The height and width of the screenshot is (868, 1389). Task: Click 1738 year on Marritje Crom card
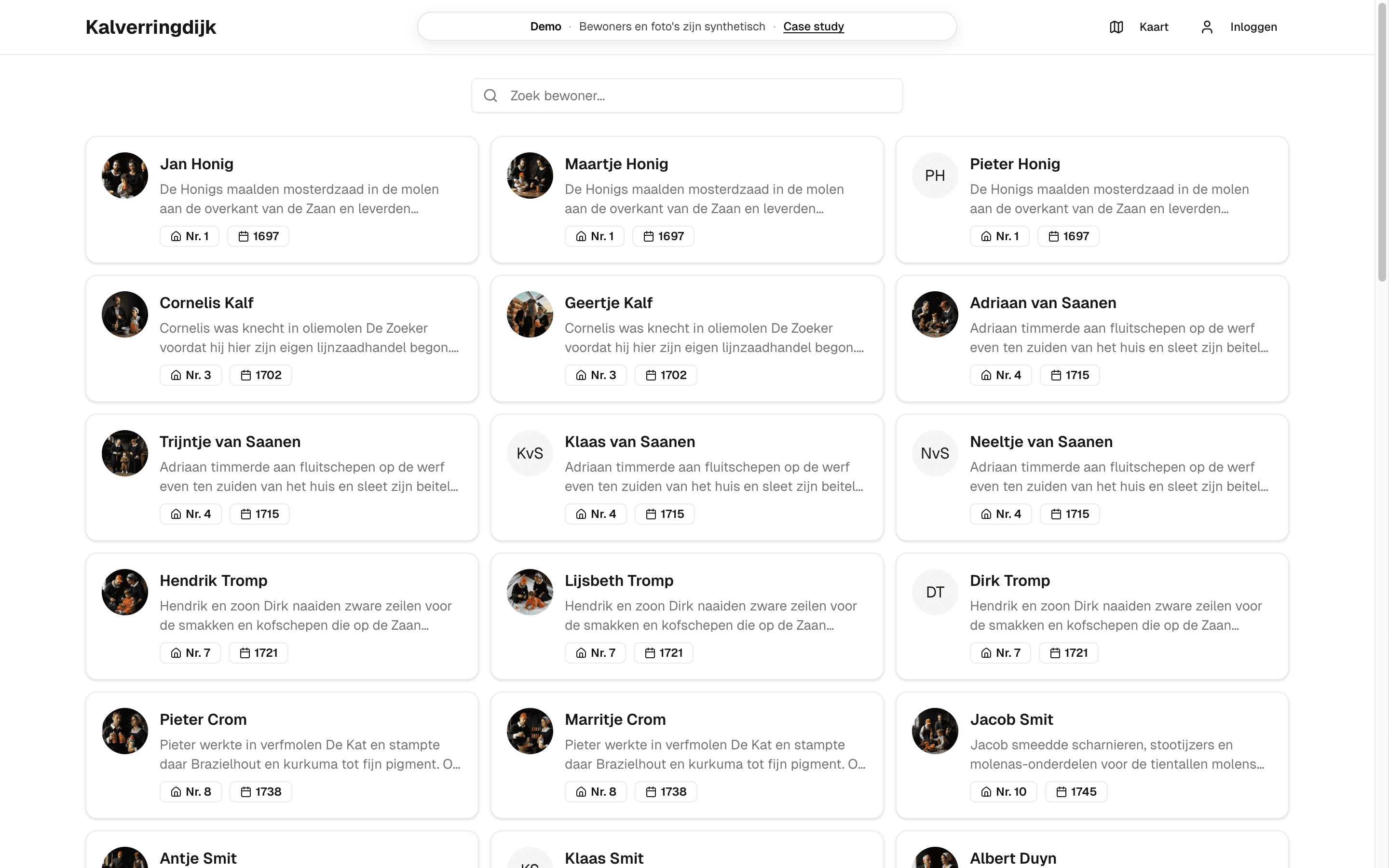point(666,792)
